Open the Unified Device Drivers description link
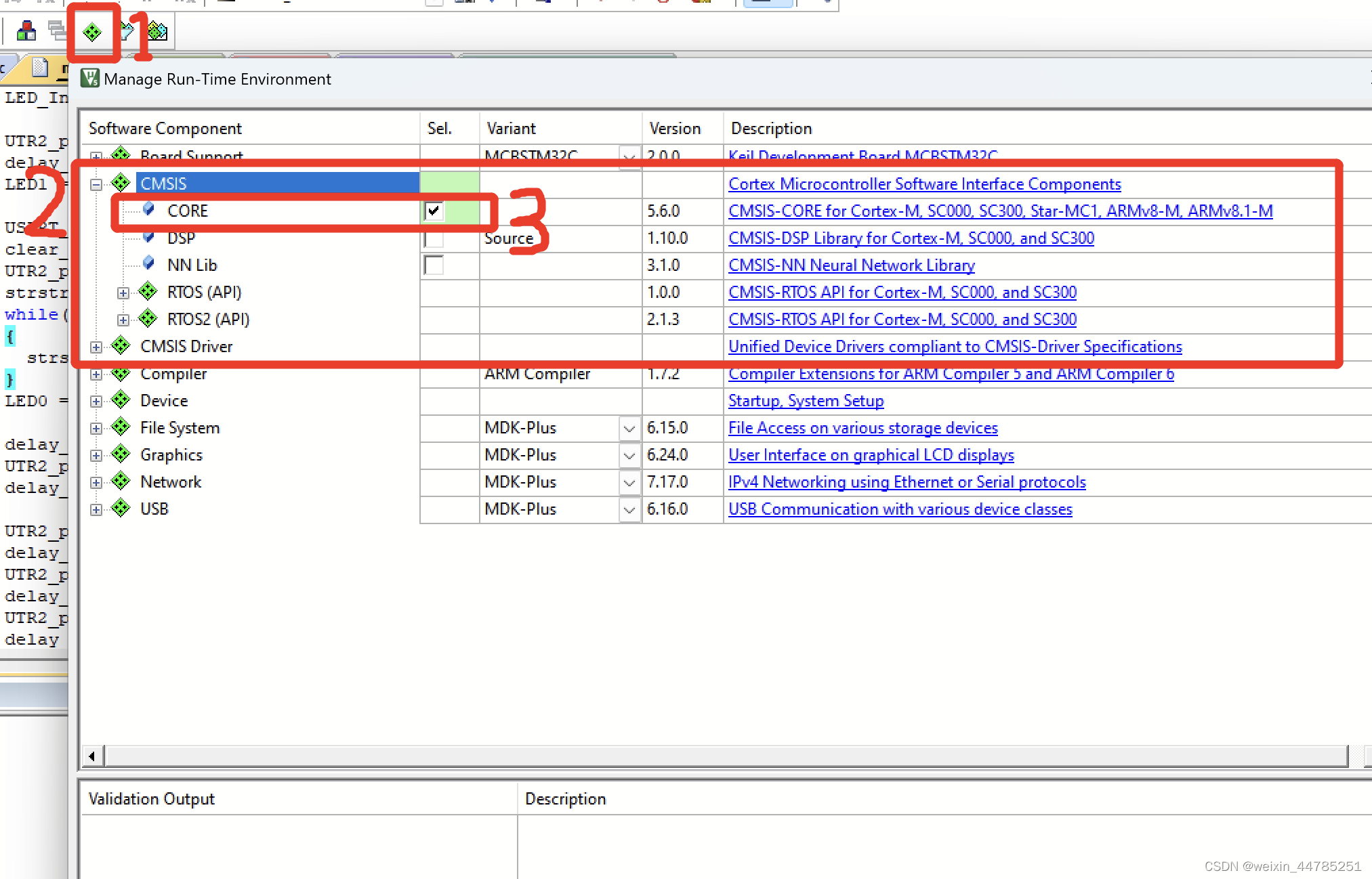This screenshot has height=879, width=1372. [955, 346]
